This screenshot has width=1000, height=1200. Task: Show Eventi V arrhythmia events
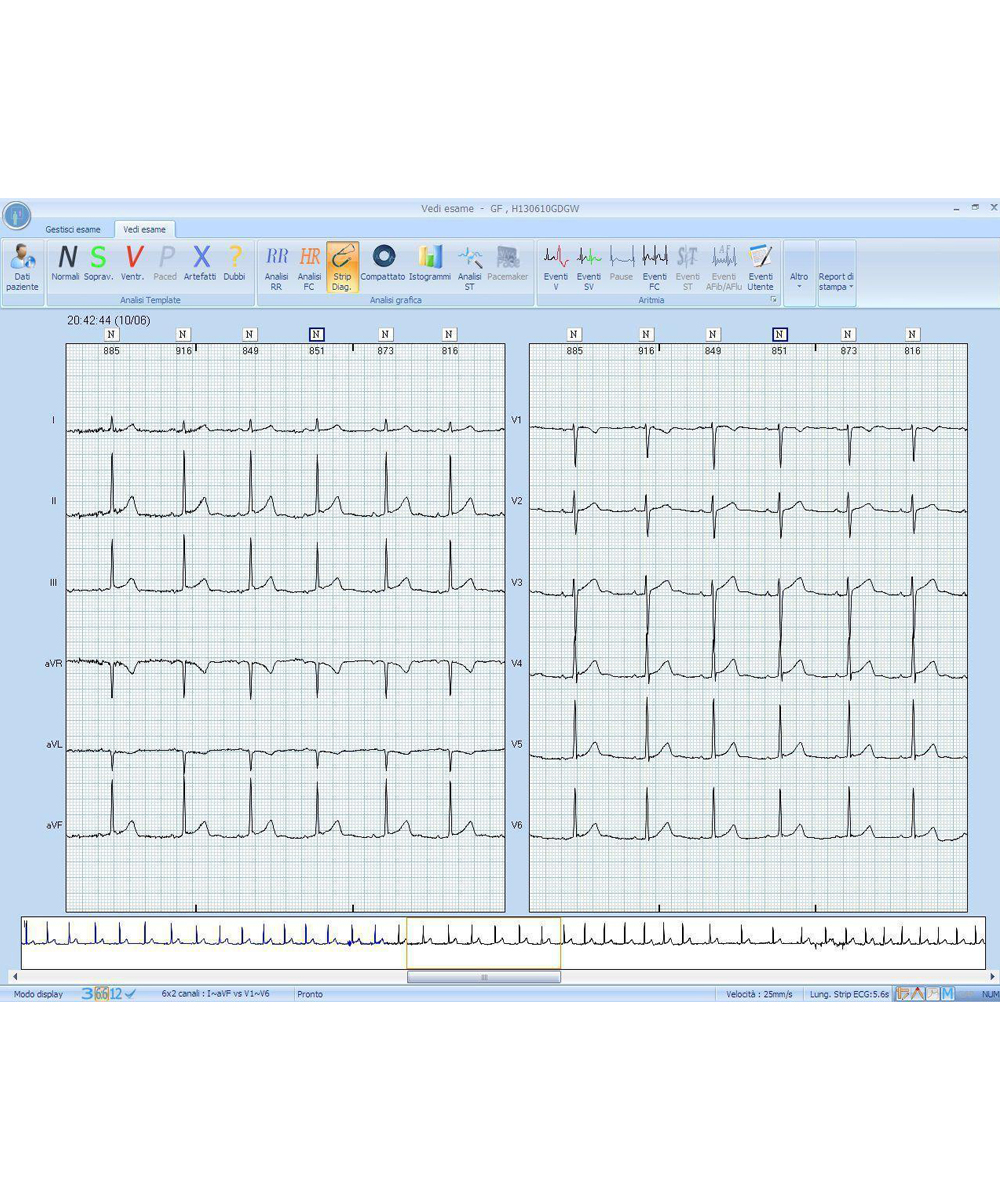pos(557,265)
